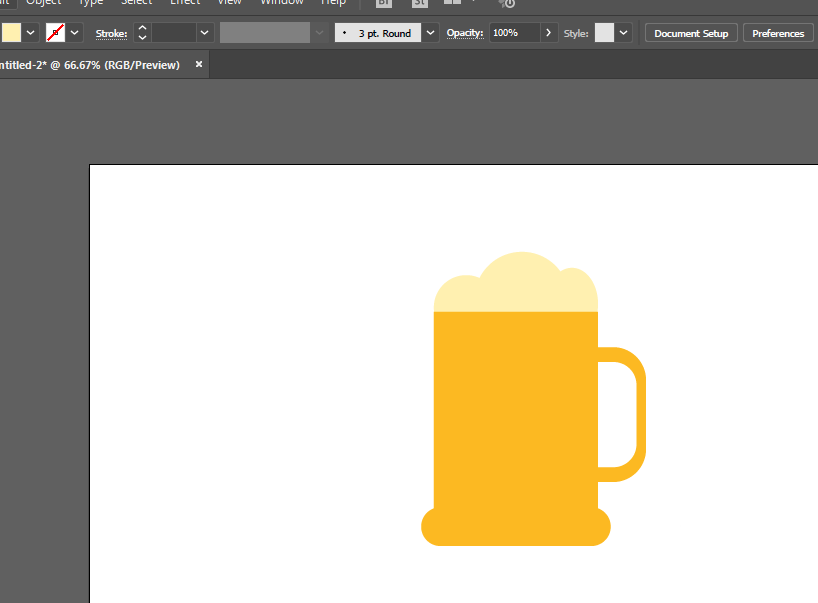The height and width of the screenshot is (603, 818).
Task: Select the Untitled-2 document tab
Action: click(x=90, y=65)
